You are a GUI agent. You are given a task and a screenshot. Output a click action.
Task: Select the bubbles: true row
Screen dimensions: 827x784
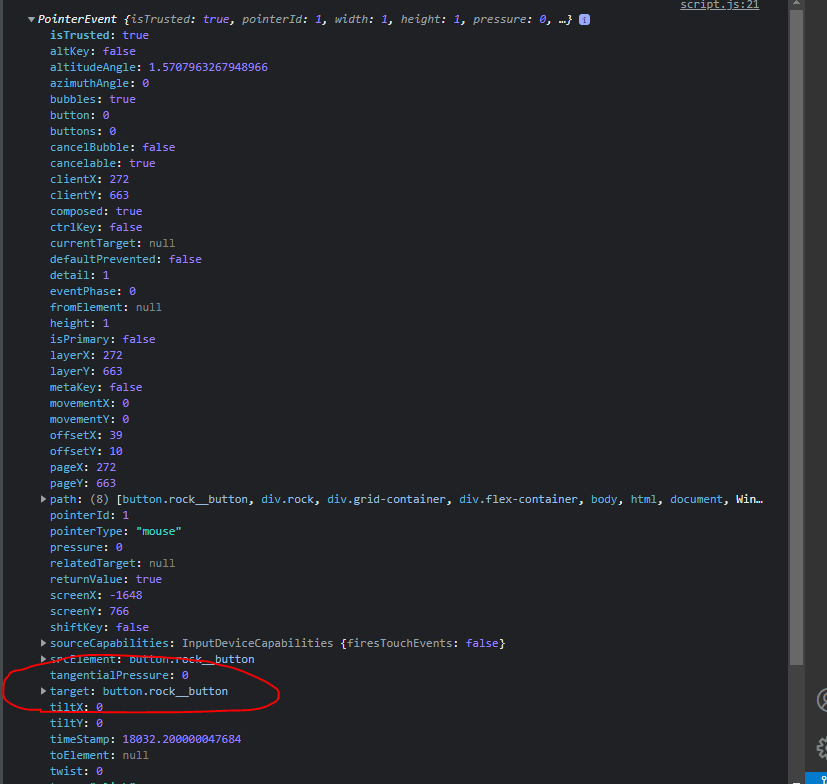(93, 99)
